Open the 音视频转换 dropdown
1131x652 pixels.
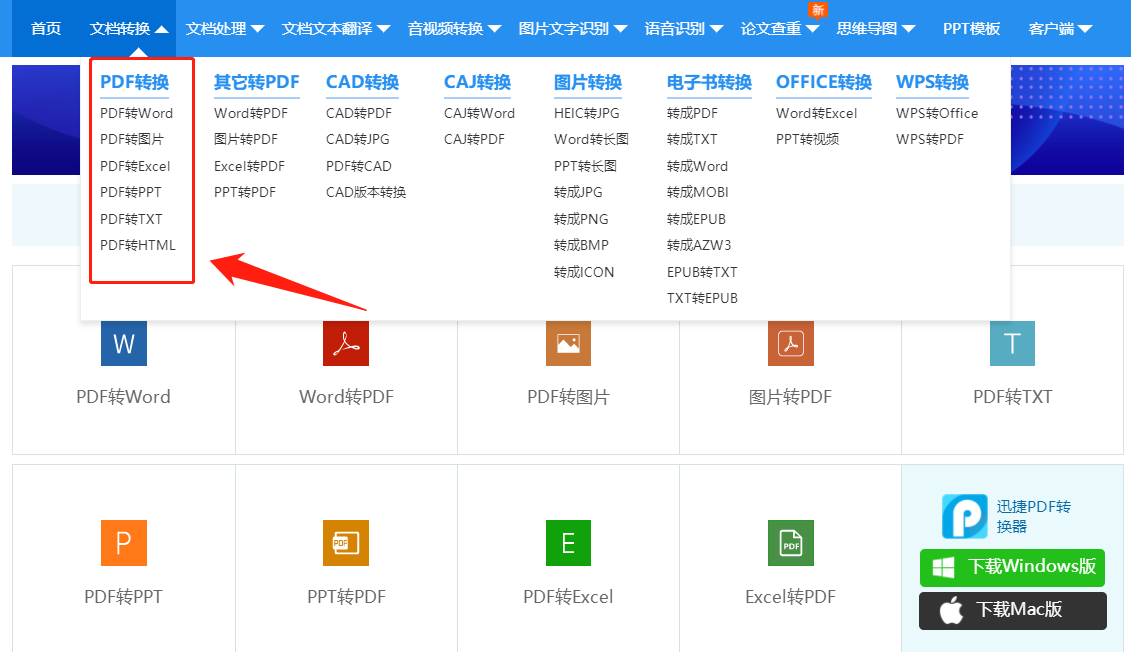[446, 29]
